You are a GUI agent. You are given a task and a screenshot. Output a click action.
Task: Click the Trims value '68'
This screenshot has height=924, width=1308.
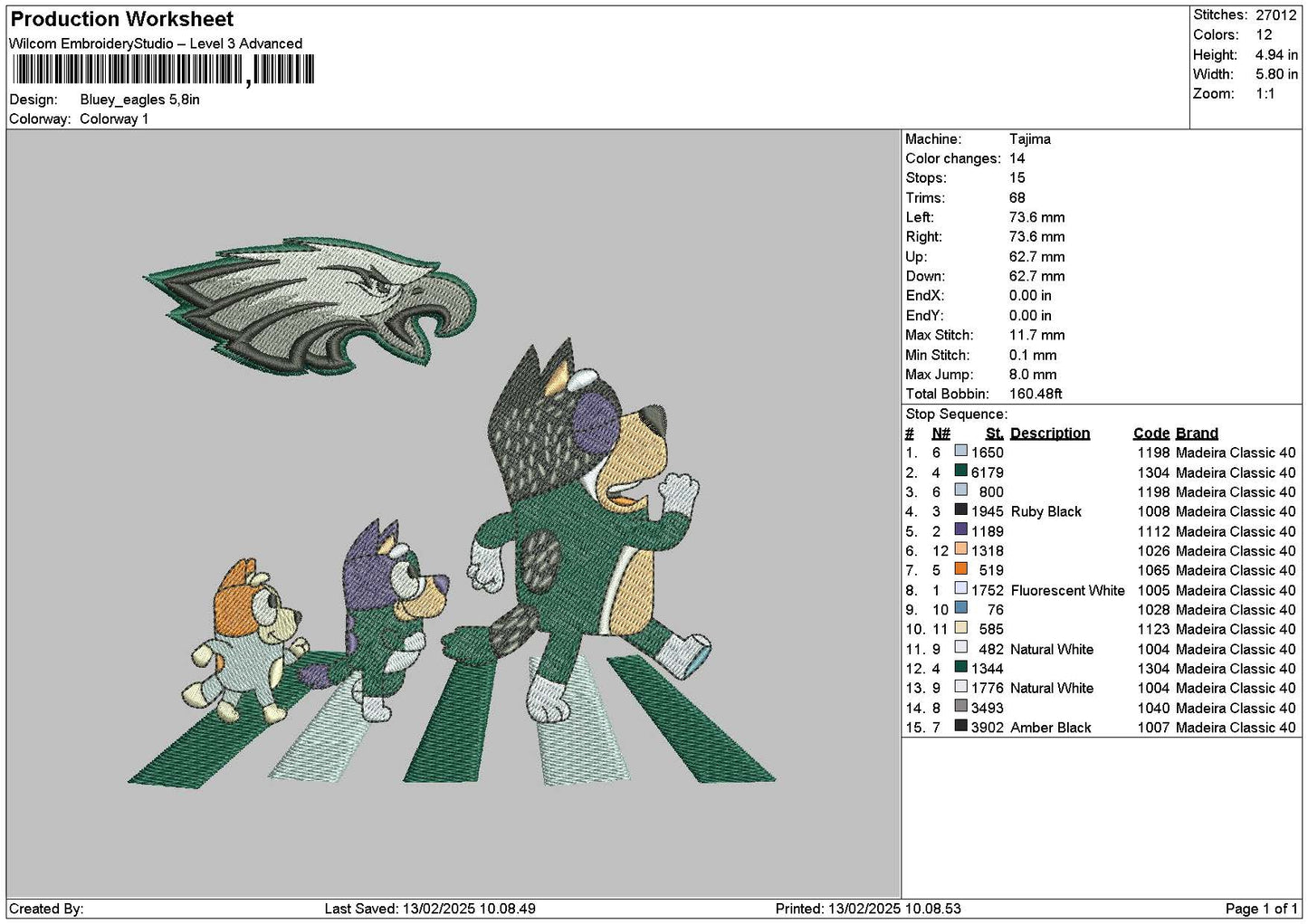[x=1017, y=198]
